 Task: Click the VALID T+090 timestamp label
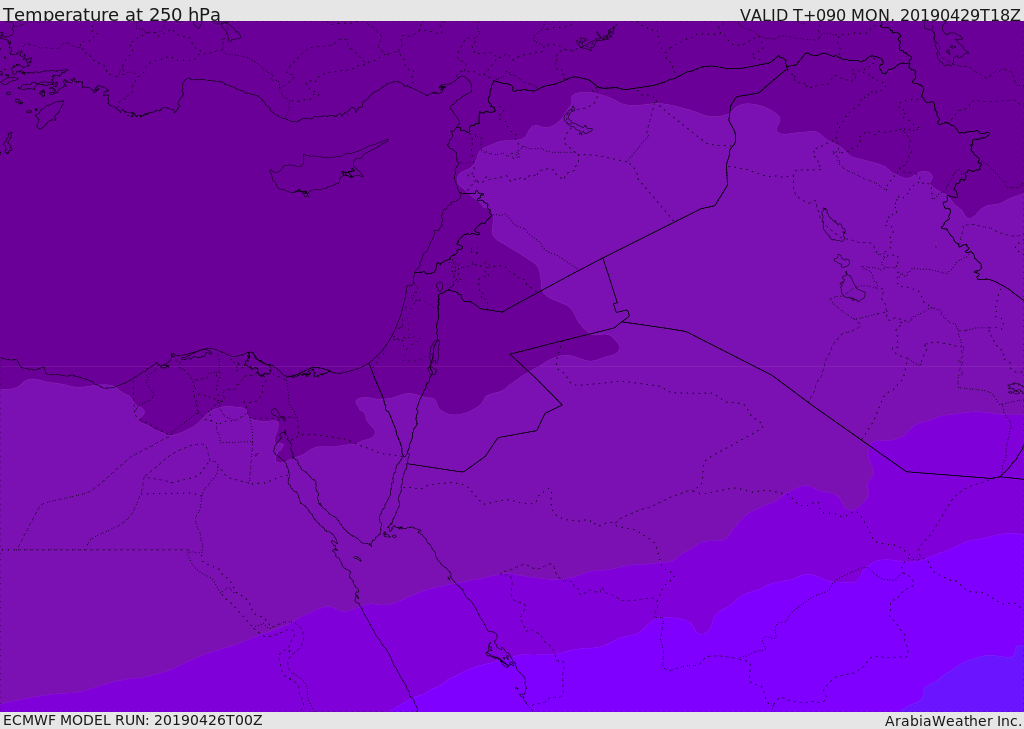tap(880, 15)
